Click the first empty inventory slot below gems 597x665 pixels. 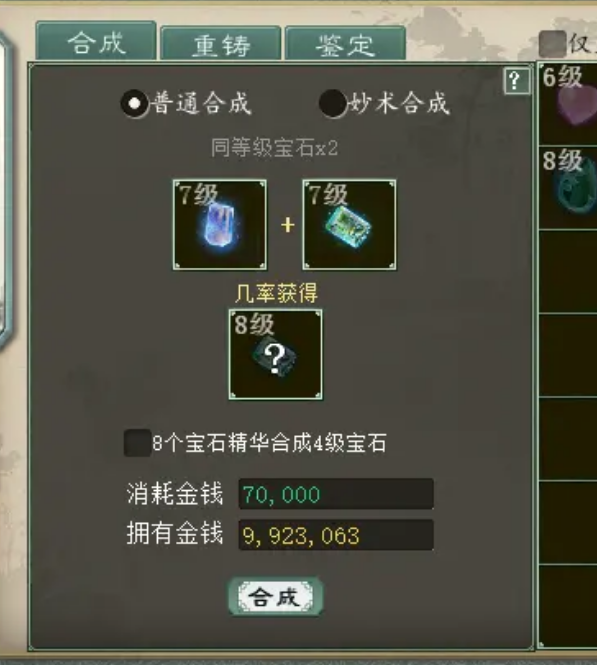pos(568,271)
